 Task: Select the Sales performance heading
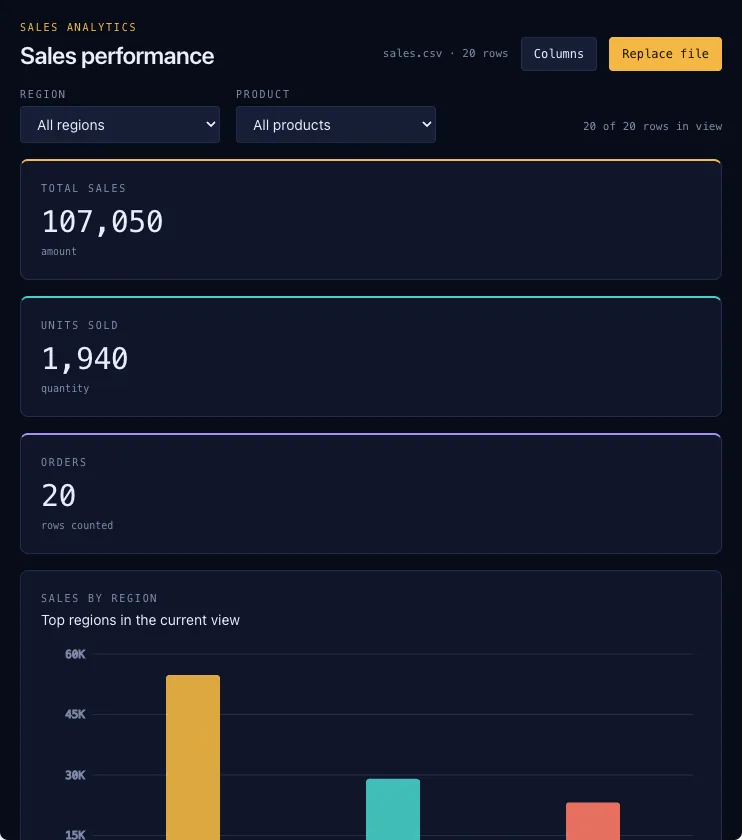point(117,56)
